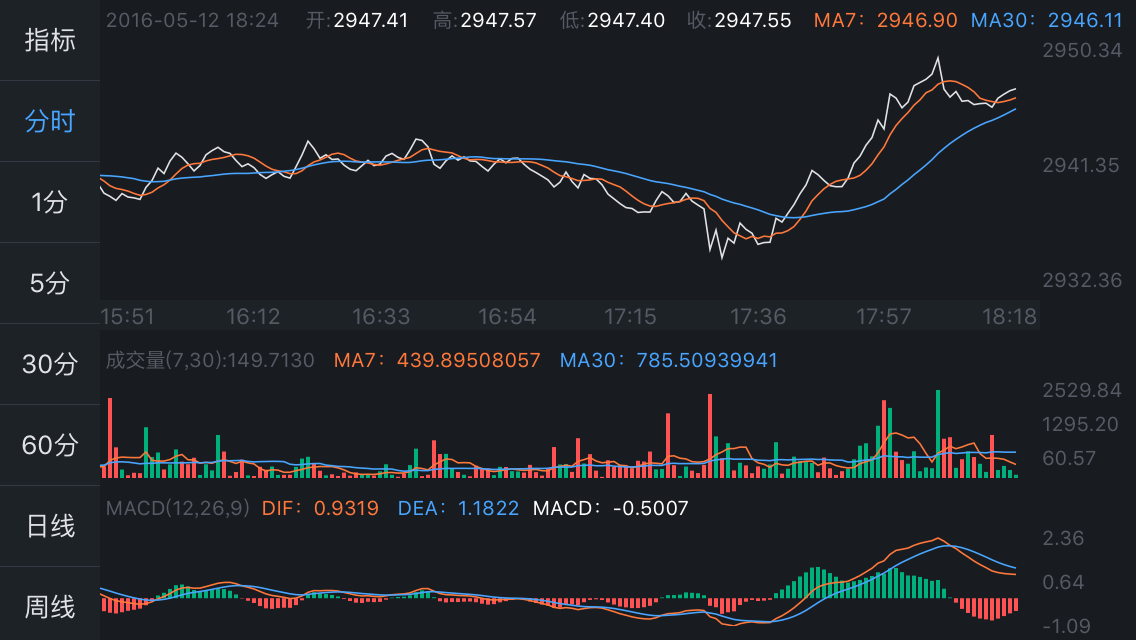Viewport: 1136px width, 640px height.
Task: Switch to the 30分 interval tab
Action: pos(50,364)
